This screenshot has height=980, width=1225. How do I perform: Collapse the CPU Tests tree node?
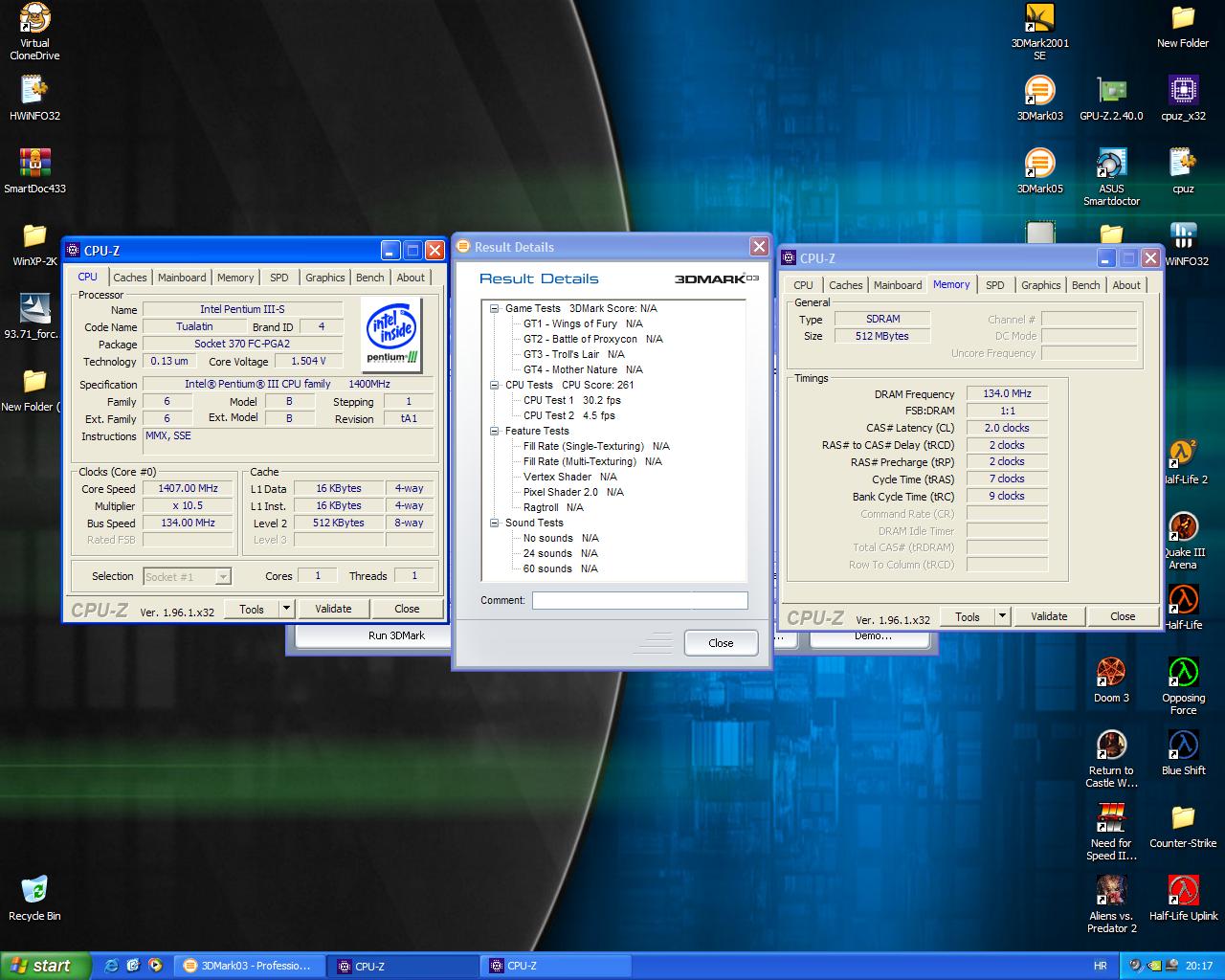tap(495, 385)
